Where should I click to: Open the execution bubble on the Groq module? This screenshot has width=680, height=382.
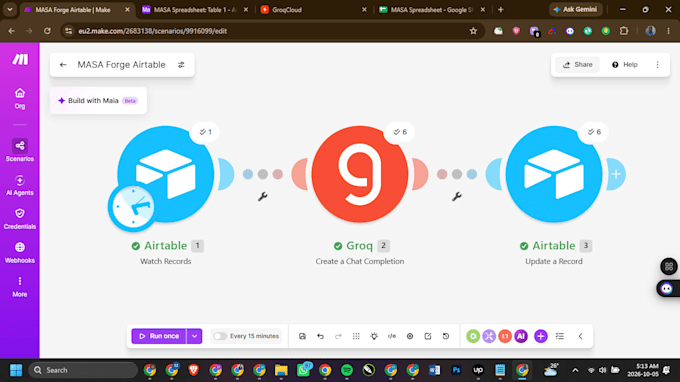(399, 132)
